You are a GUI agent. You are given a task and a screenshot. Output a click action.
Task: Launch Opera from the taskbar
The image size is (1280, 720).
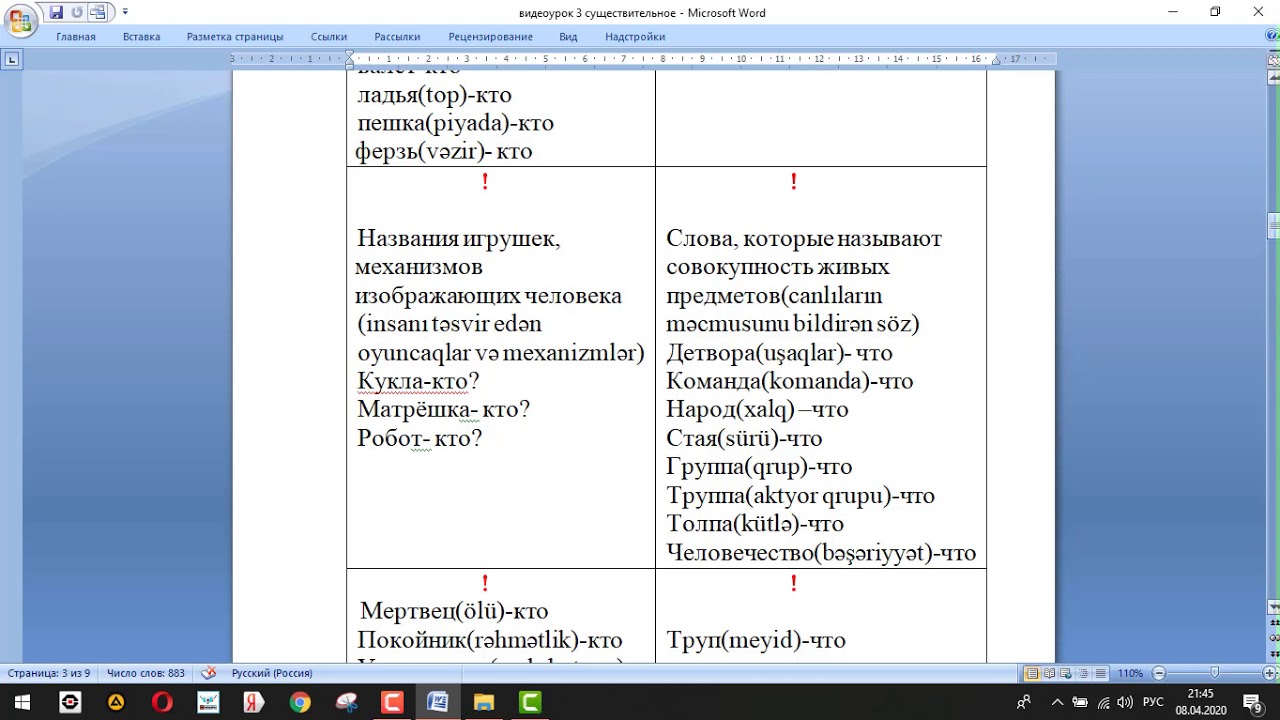coord(162,701)
